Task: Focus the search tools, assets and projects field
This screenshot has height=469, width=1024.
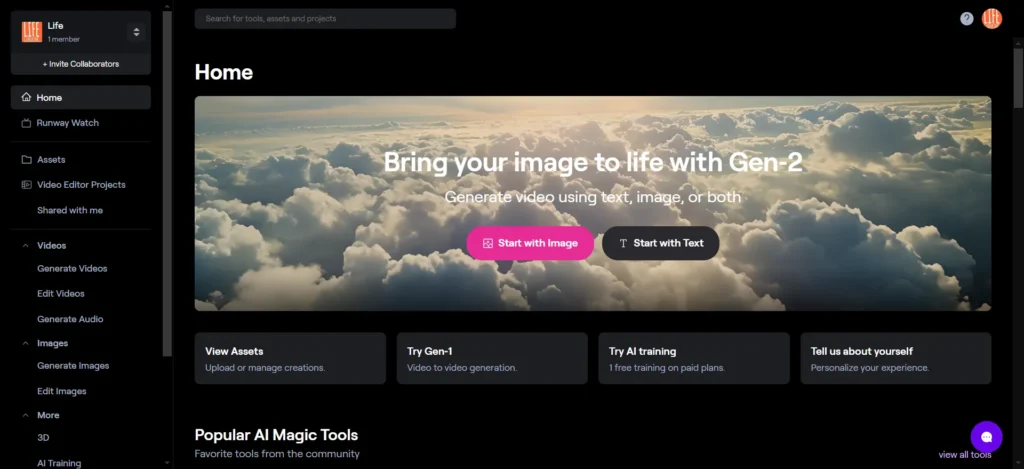Action: pyautogui.click(x=325, y=19)
